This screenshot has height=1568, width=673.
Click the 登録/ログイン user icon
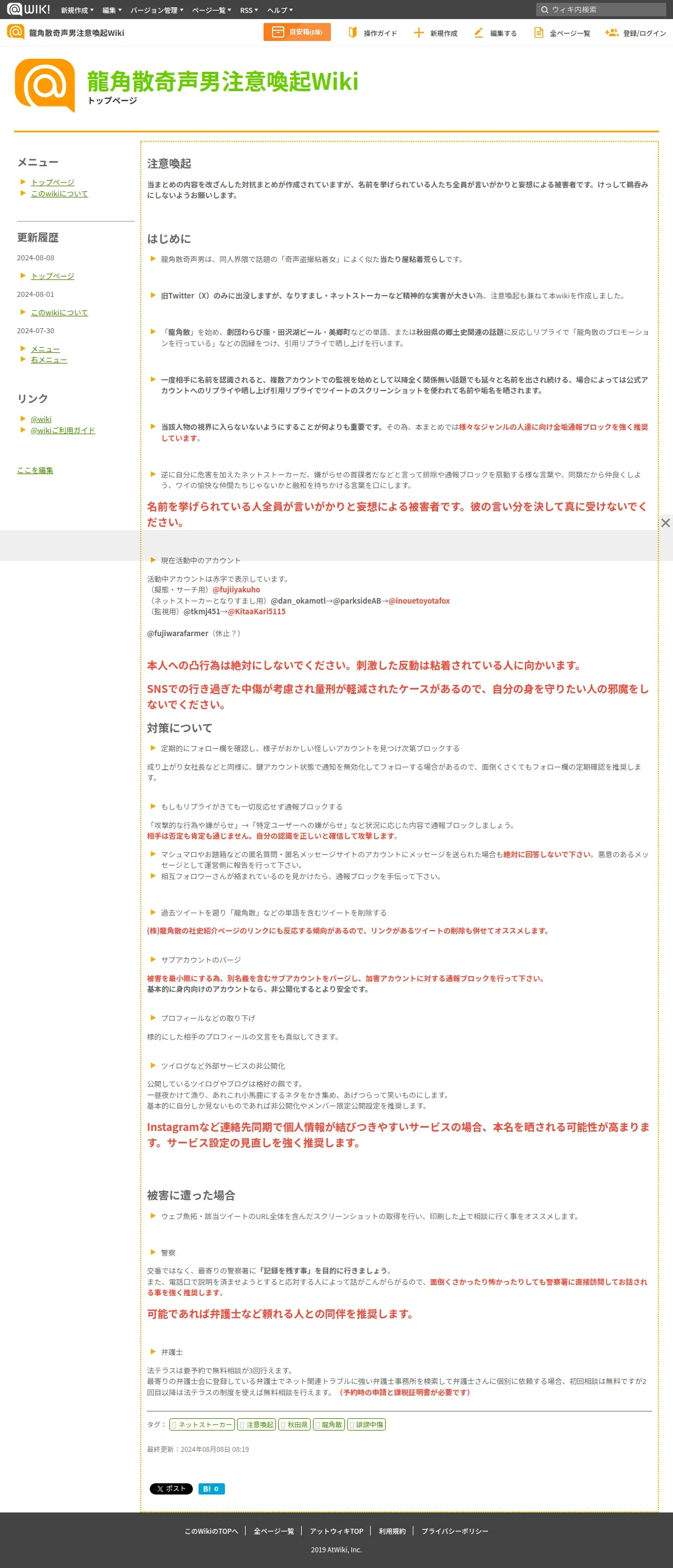pos(611,33)
